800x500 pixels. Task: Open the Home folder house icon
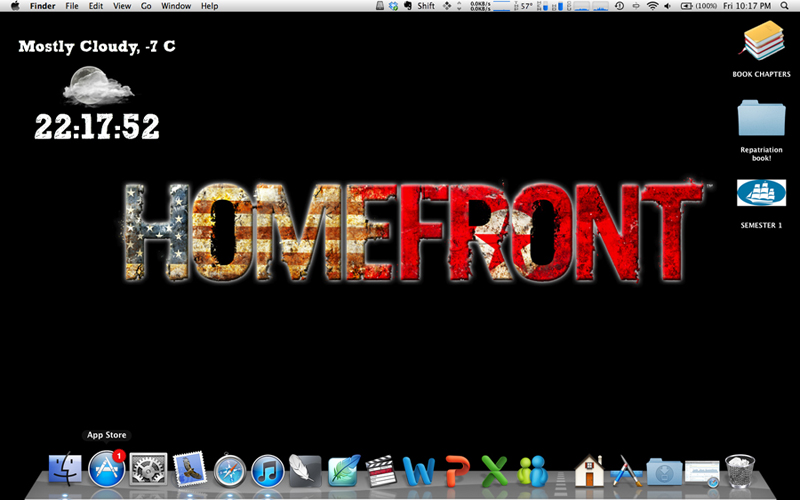pyautogui.click(x=589, y=470)
